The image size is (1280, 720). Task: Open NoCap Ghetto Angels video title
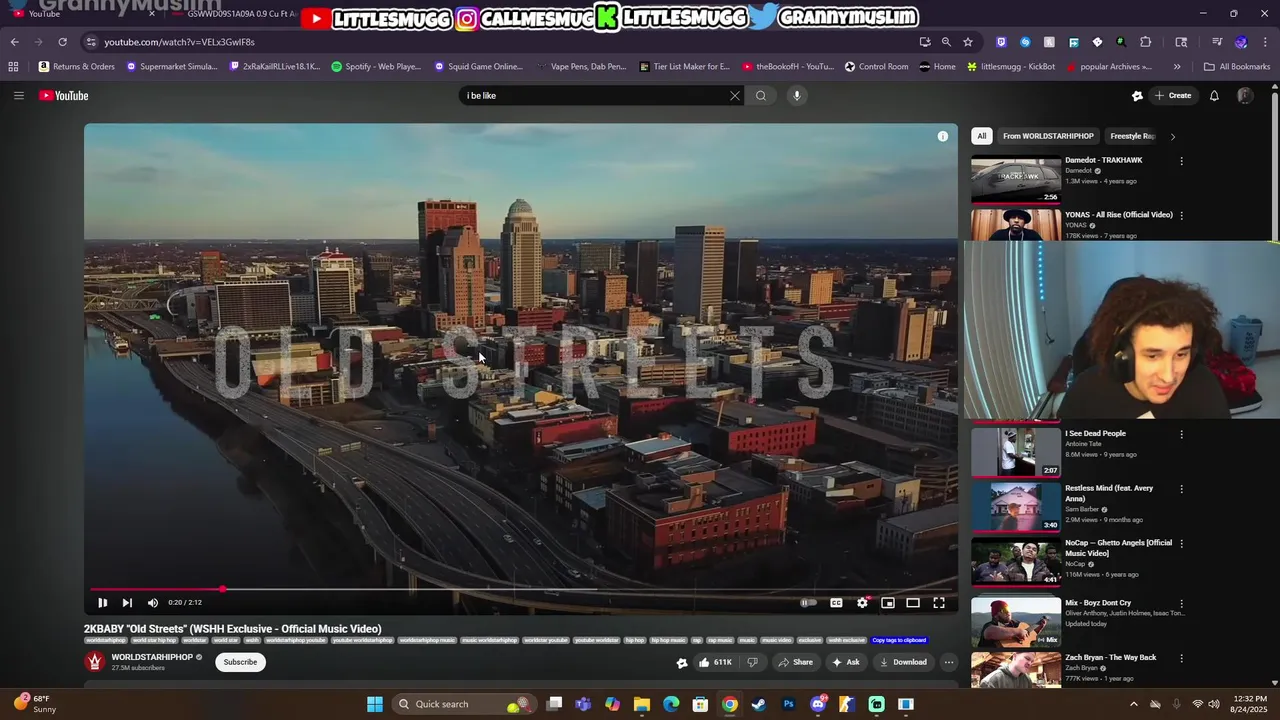[1118, 548]
